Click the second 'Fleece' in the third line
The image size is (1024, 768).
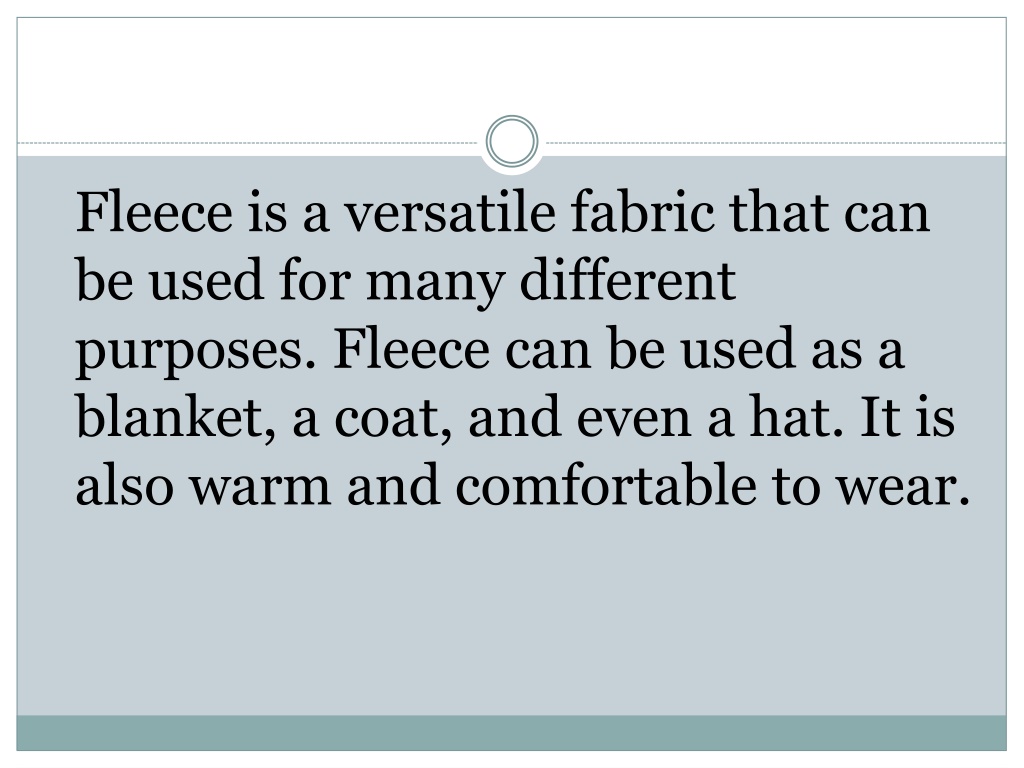411,348
